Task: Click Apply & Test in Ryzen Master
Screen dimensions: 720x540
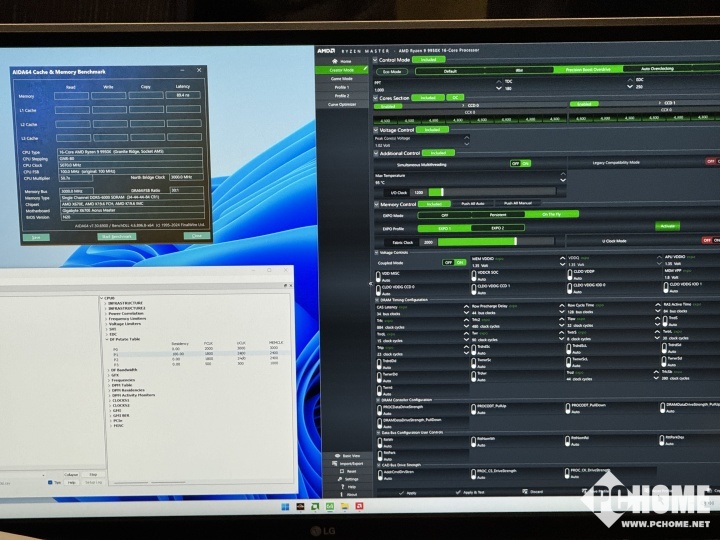Action: pyautogui.click(x=469, y=492)
